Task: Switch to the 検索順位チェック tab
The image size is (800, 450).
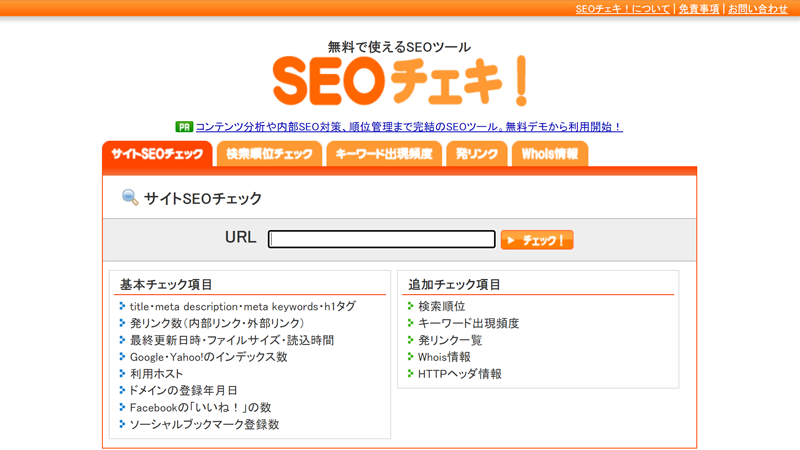Action: (x=269, y=154)
